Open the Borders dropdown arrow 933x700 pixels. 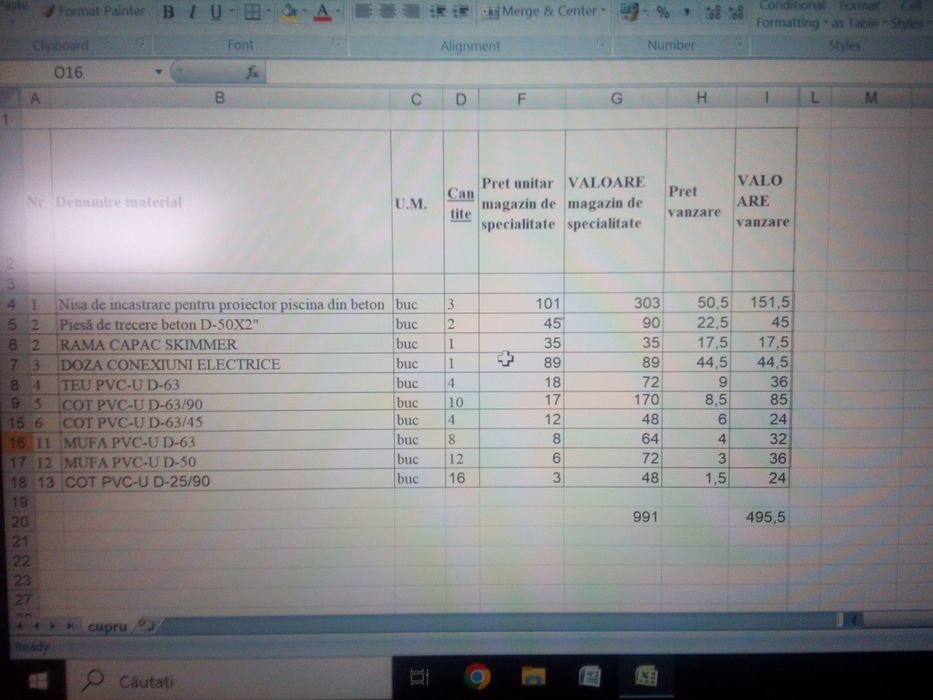(x=269, y=11)
